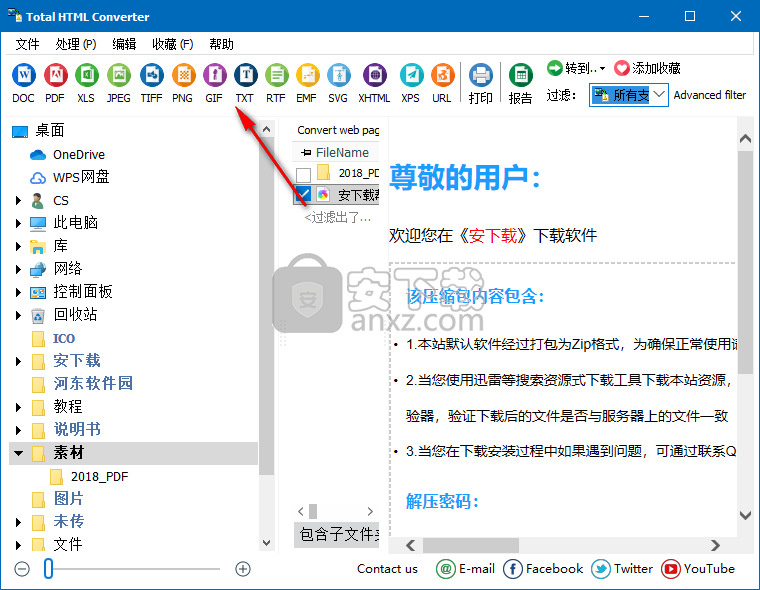Click the preview vertical scrollbar down arrow
Image resolution: width=760 pixels, height=590 pixels.
click(x=745, y=515)
